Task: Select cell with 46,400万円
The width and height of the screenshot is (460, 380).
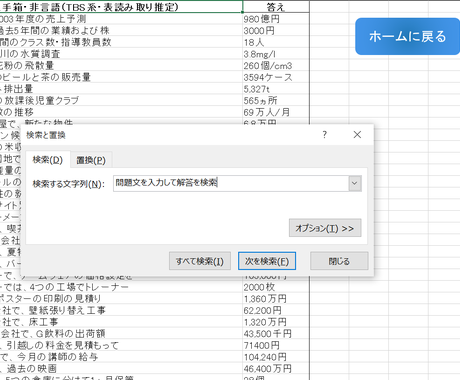Action: 276,369
